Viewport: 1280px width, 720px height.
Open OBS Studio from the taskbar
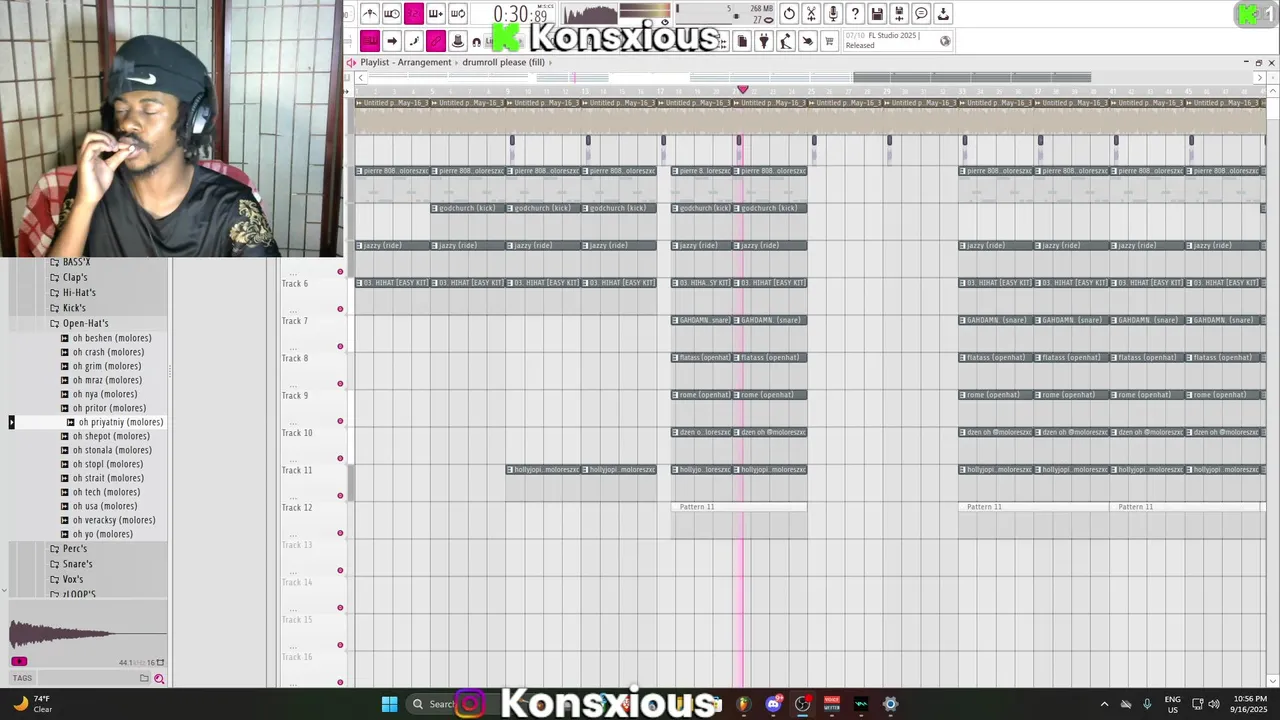pos(802,704)
